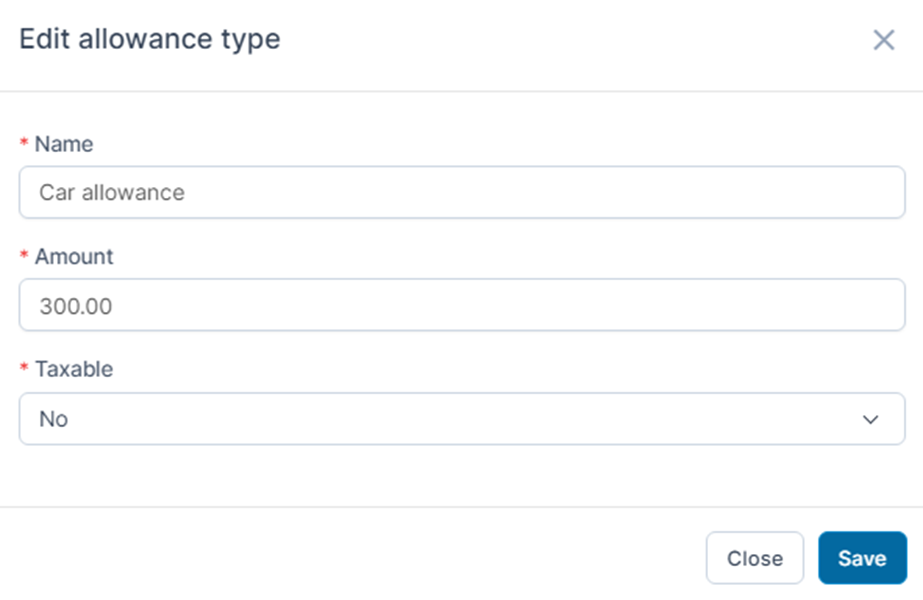This screenshot has width=923, height=600.
Task: Click the red asterisk beside Amount
Action: pyautogui.click(x=24, y=255)
